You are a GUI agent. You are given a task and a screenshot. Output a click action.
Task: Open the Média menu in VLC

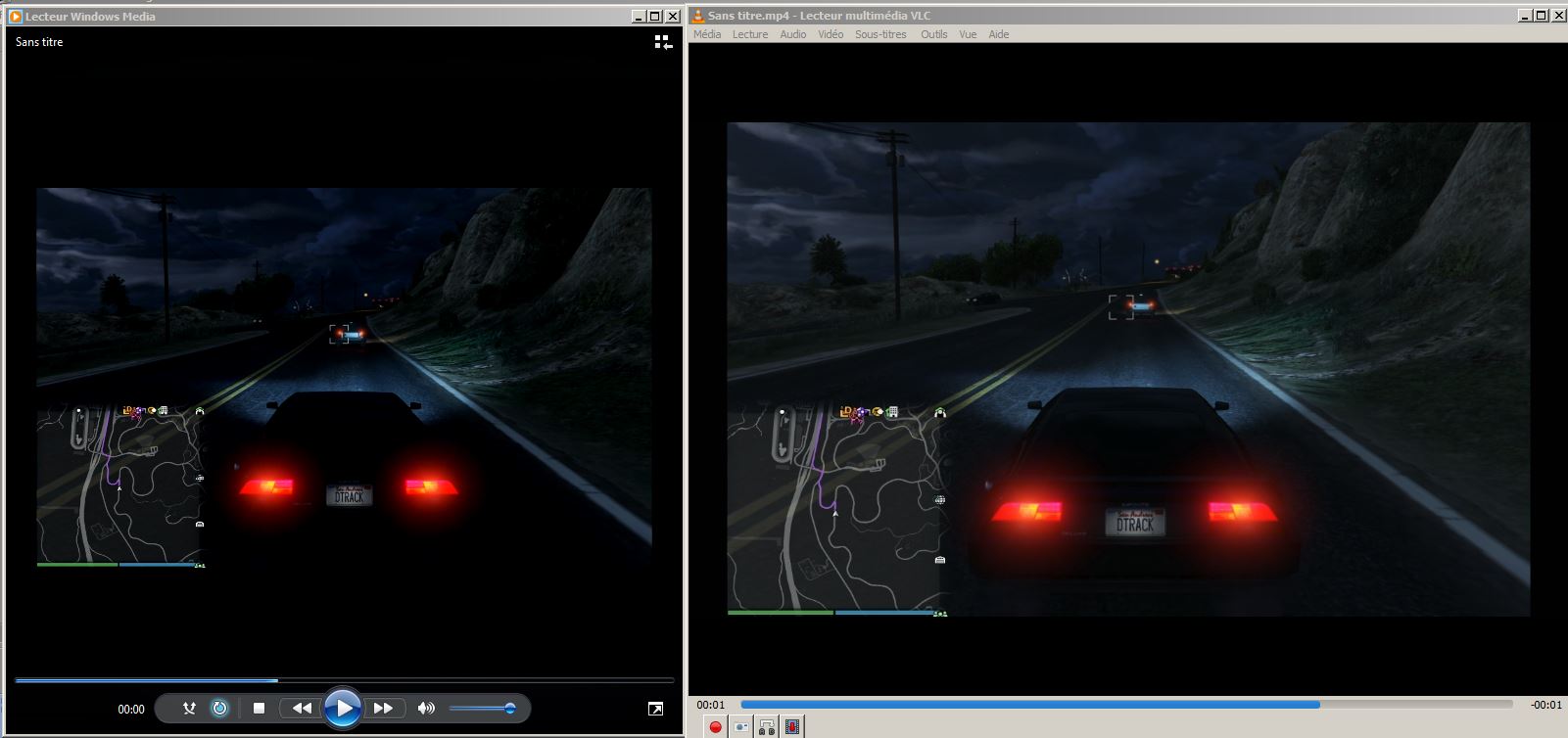tap(706, 34)
